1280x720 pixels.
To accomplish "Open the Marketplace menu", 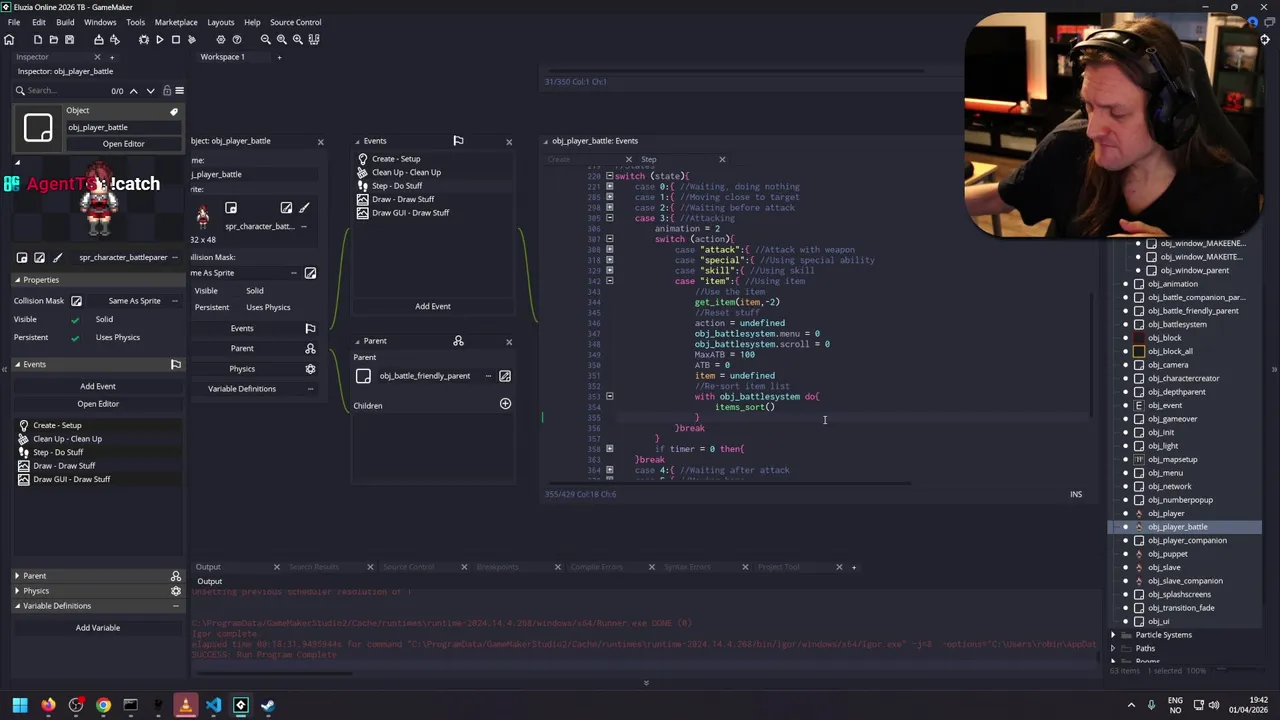I will (176, 22).
